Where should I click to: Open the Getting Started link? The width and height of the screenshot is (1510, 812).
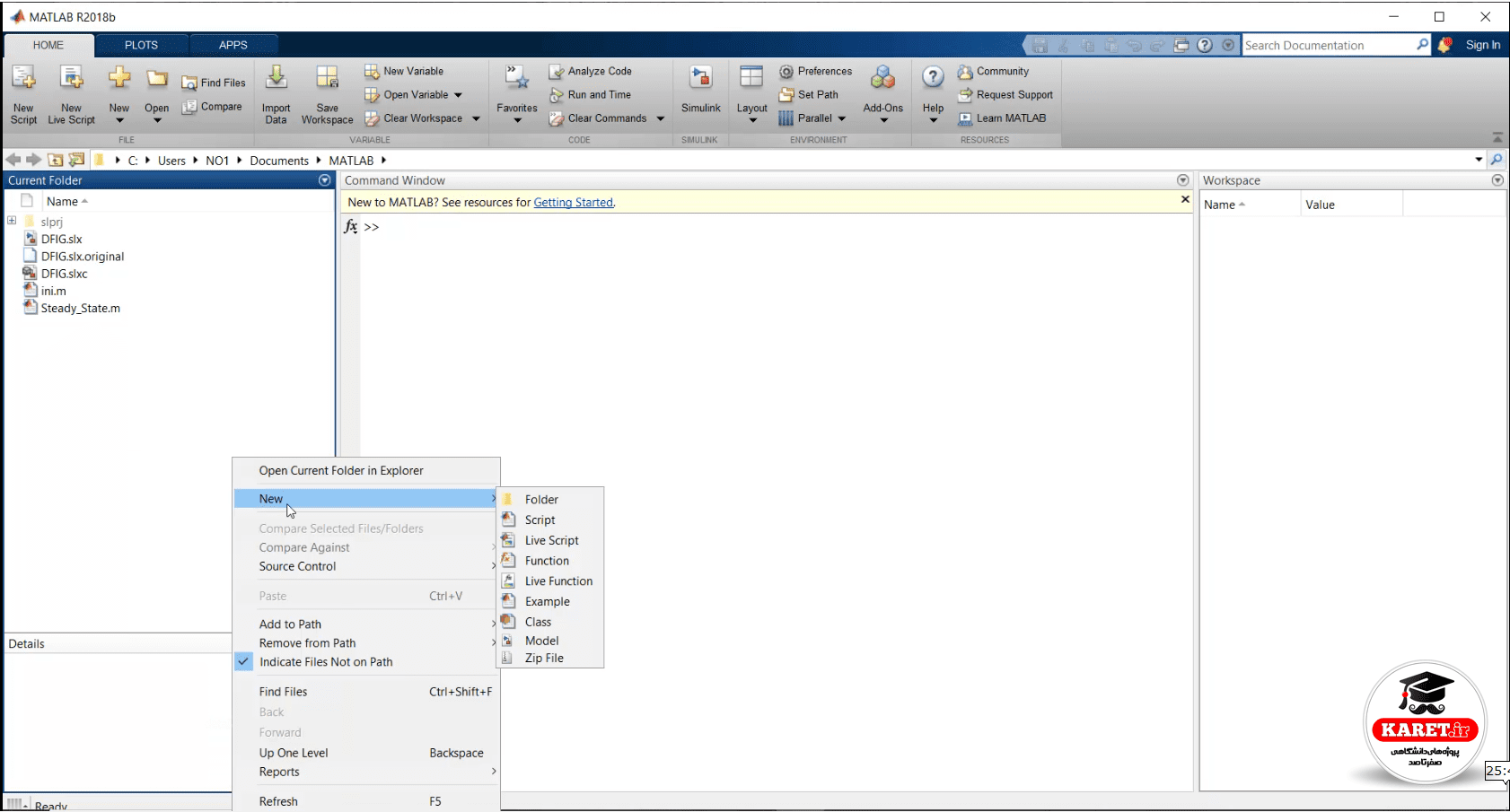click(574, 203)
